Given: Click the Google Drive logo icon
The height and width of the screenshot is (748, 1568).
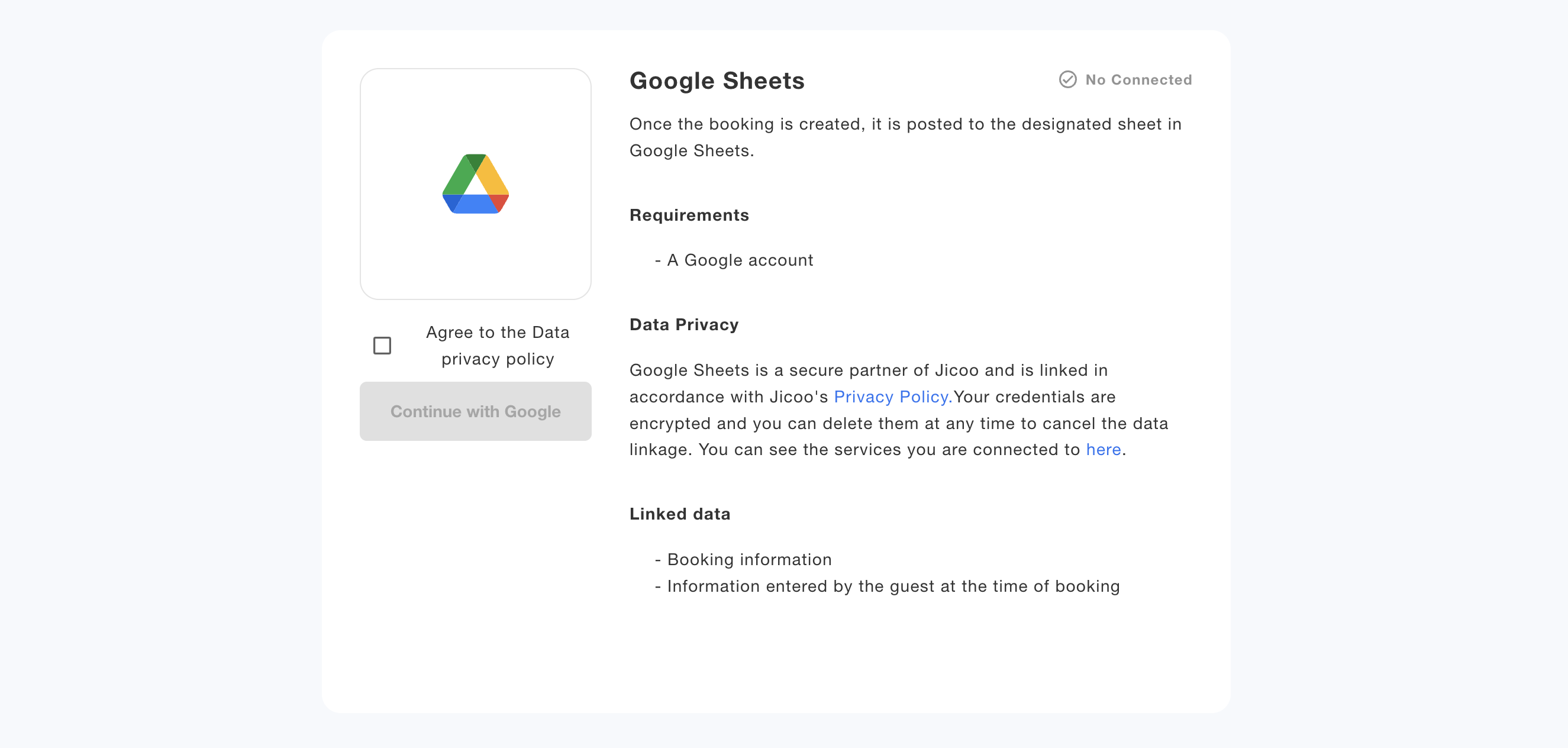Looking at the screenshot, I should [475, 184].
